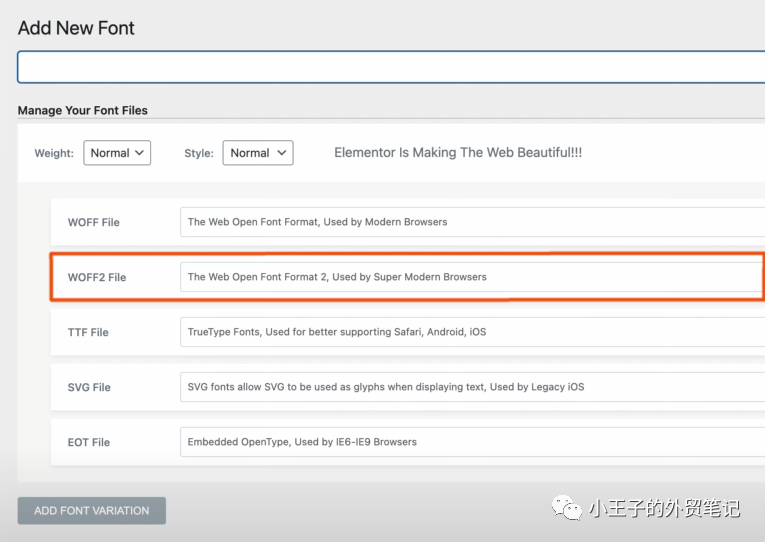Viewport: 765px width, 542px height.
Task: Click the EOT File label
Action: 89,442
